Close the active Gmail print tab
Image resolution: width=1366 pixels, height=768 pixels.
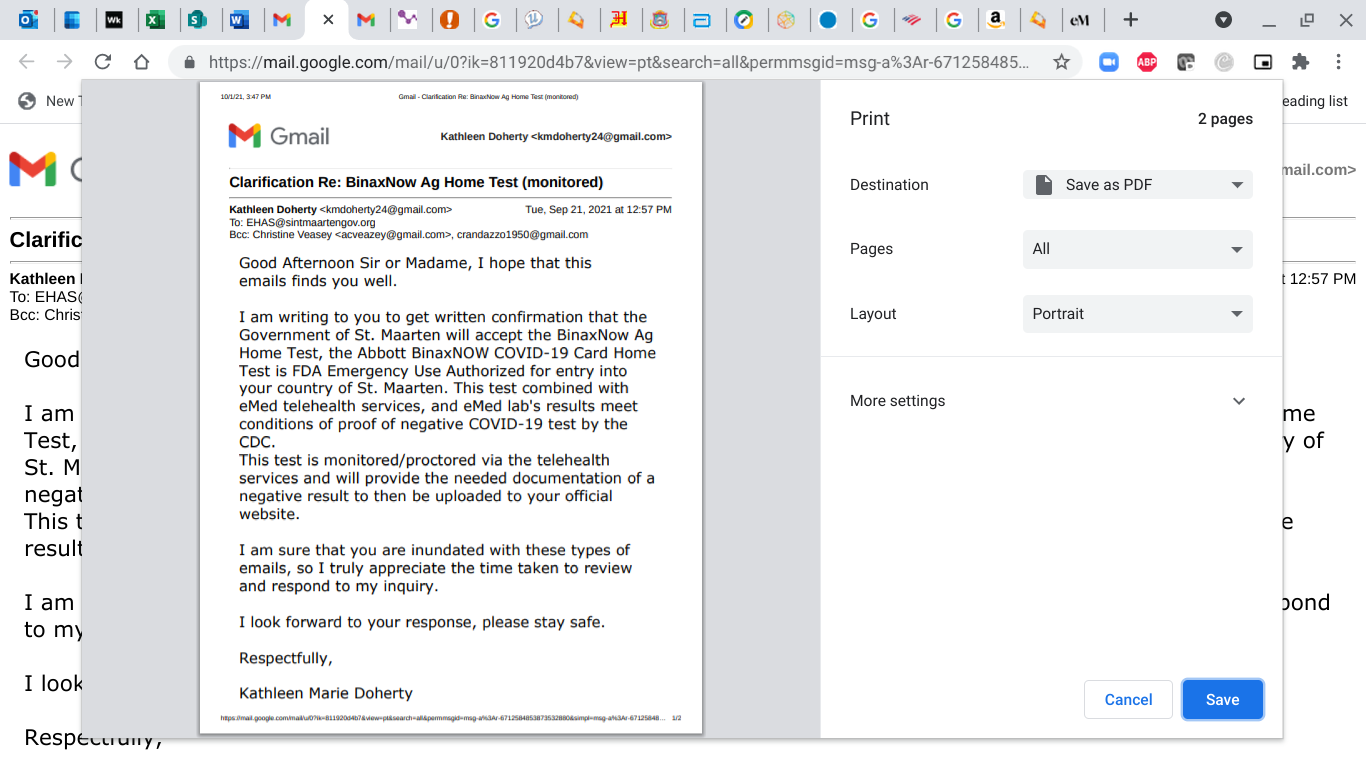click(328, 19)
